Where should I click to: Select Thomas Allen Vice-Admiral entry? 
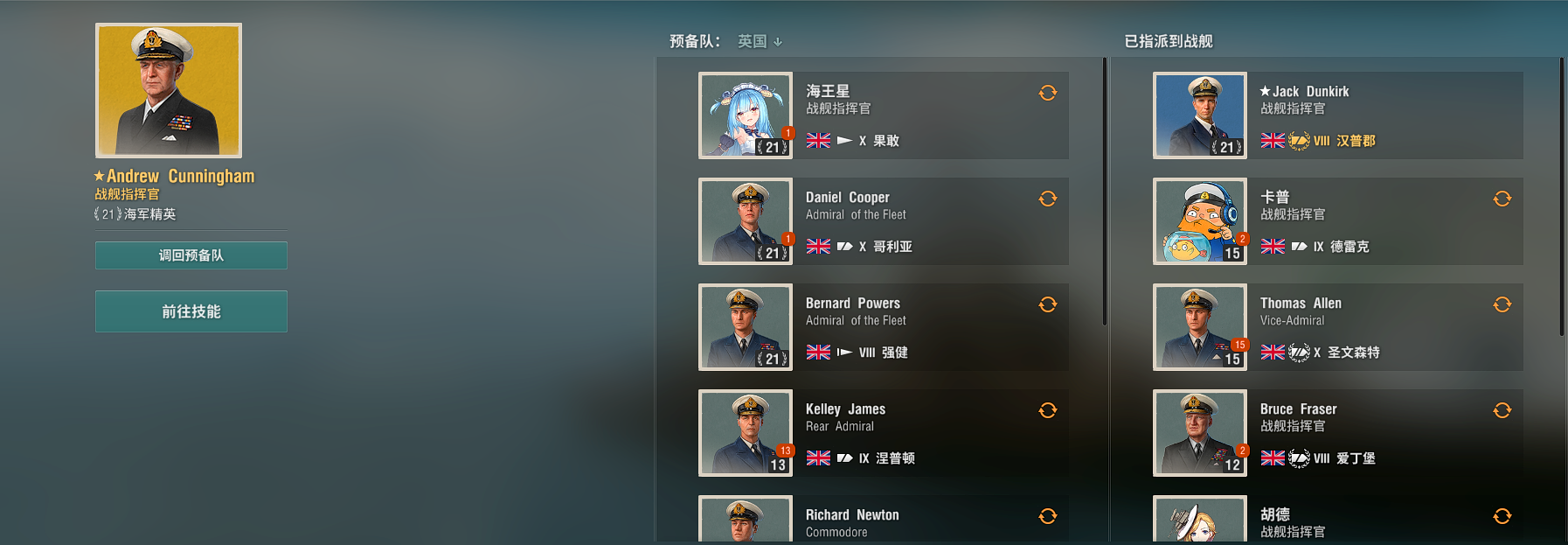click(x=1338, y=327)
